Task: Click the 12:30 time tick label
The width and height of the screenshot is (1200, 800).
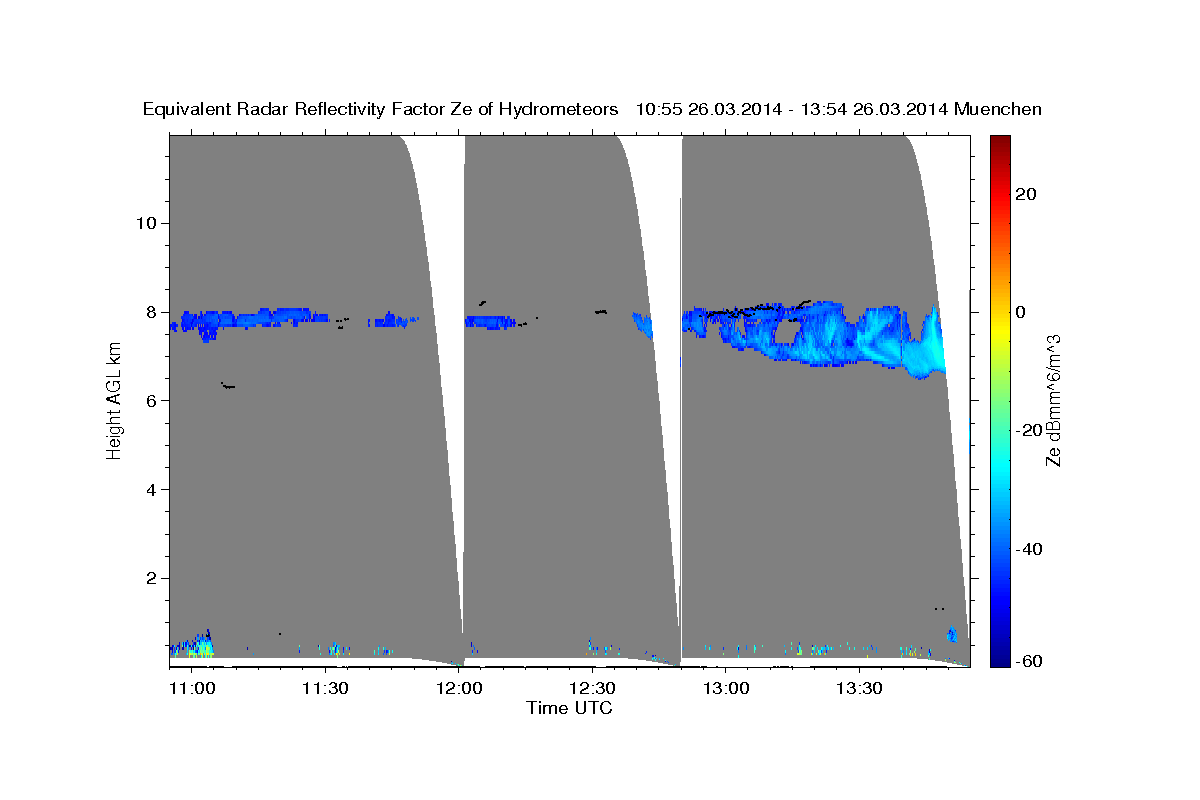Action: (x=592, y=688)
